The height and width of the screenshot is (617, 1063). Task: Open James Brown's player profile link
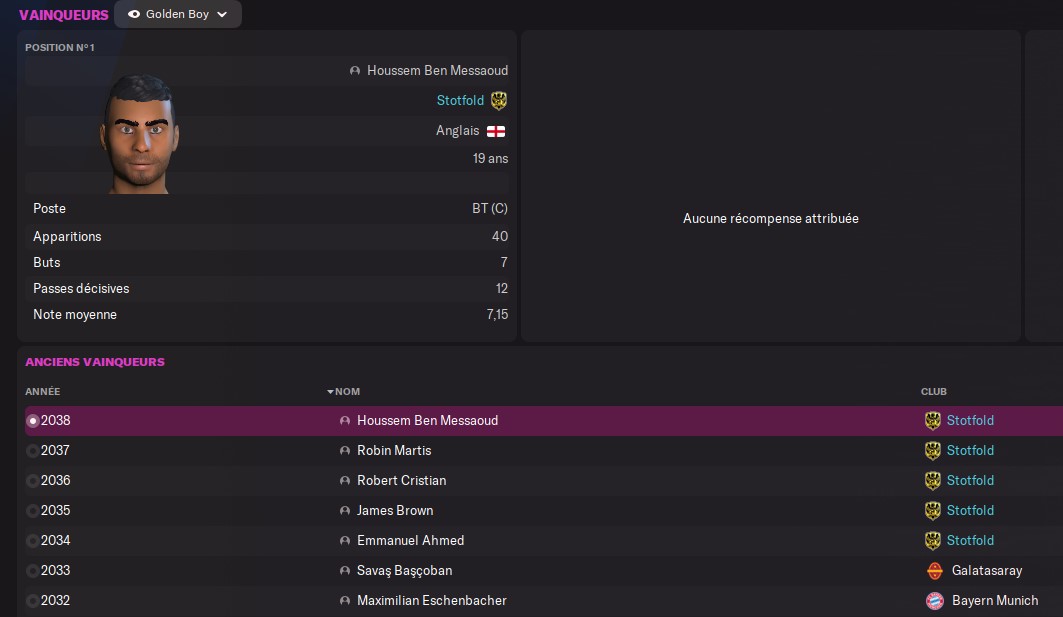[x=395, y=511]
